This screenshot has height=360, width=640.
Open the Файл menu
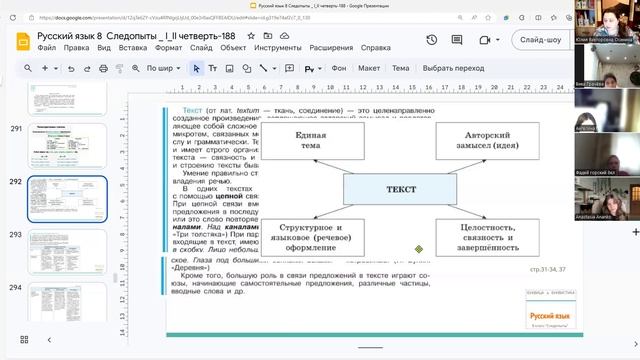[47, 48]
